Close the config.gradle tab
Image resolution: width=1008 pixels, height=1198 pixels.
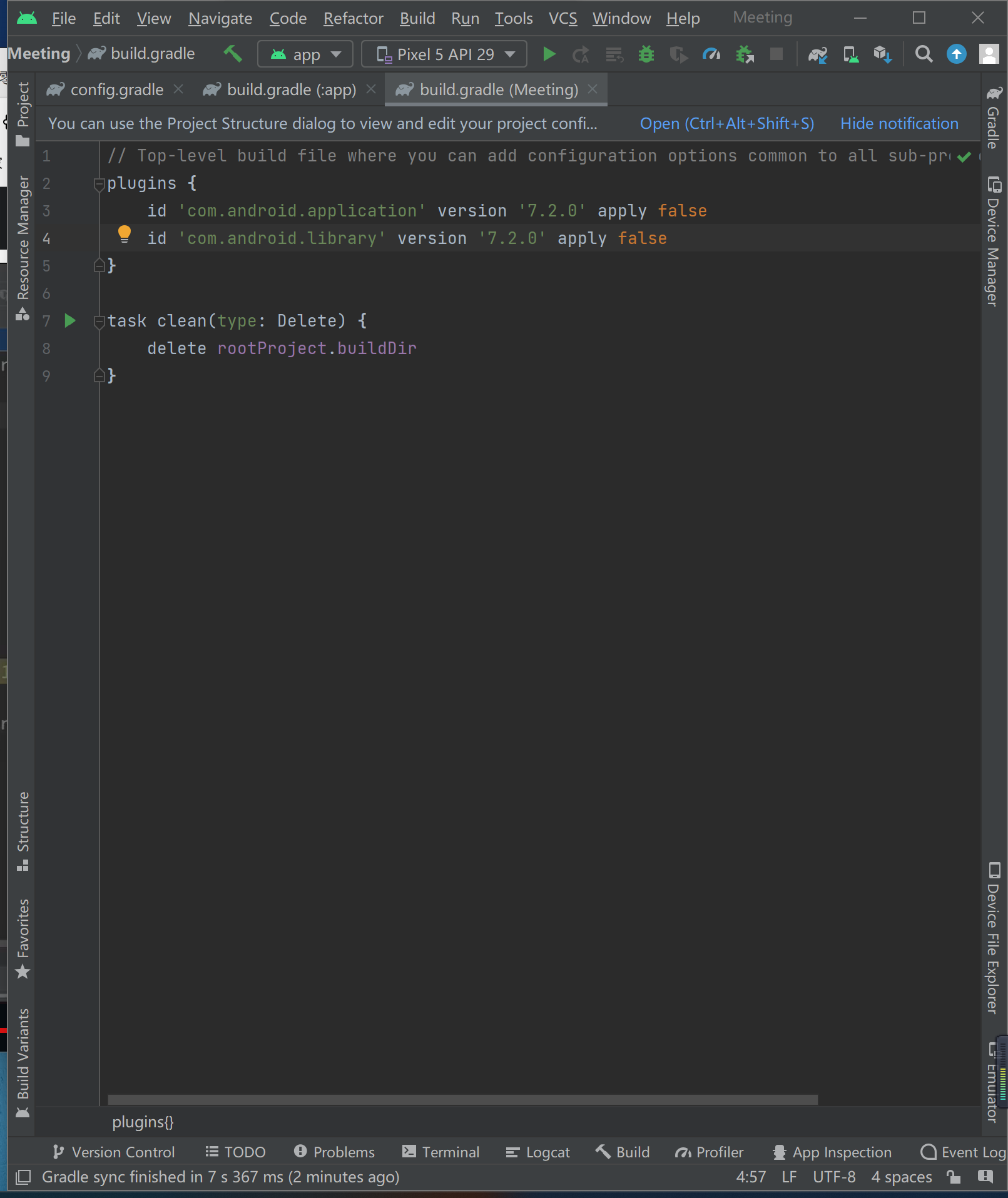pyautogui.click(x=178, y=89)
